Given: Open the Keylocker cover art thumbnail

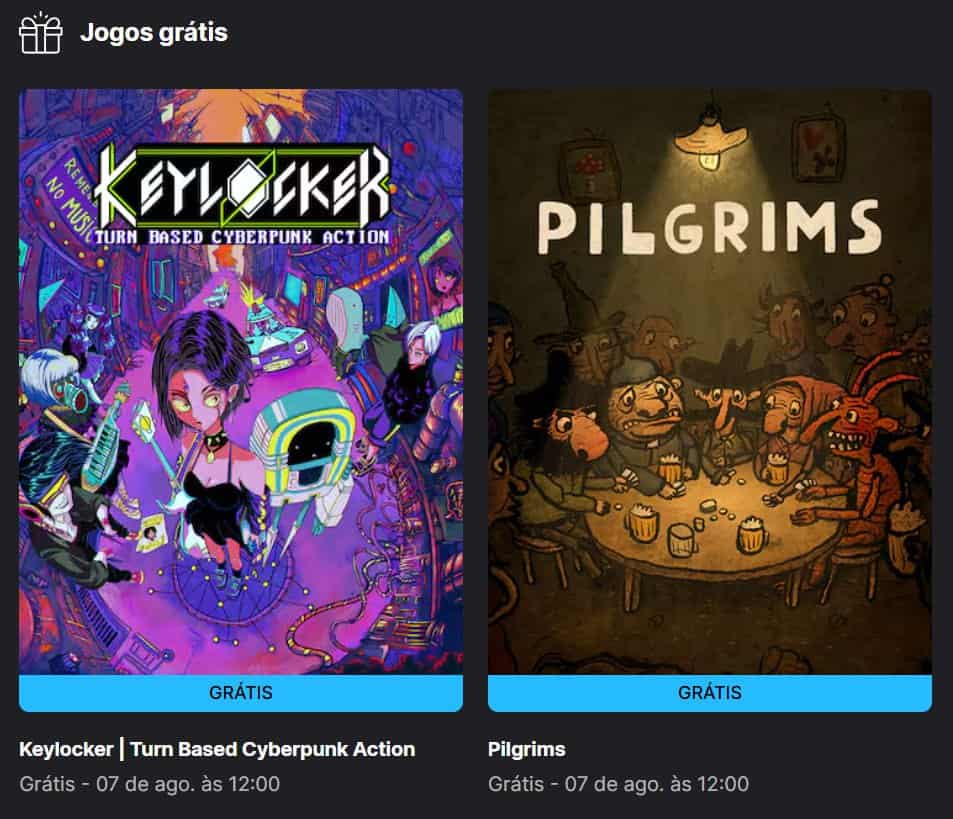Looking at the screenshot, I should (x=241, y=382).
